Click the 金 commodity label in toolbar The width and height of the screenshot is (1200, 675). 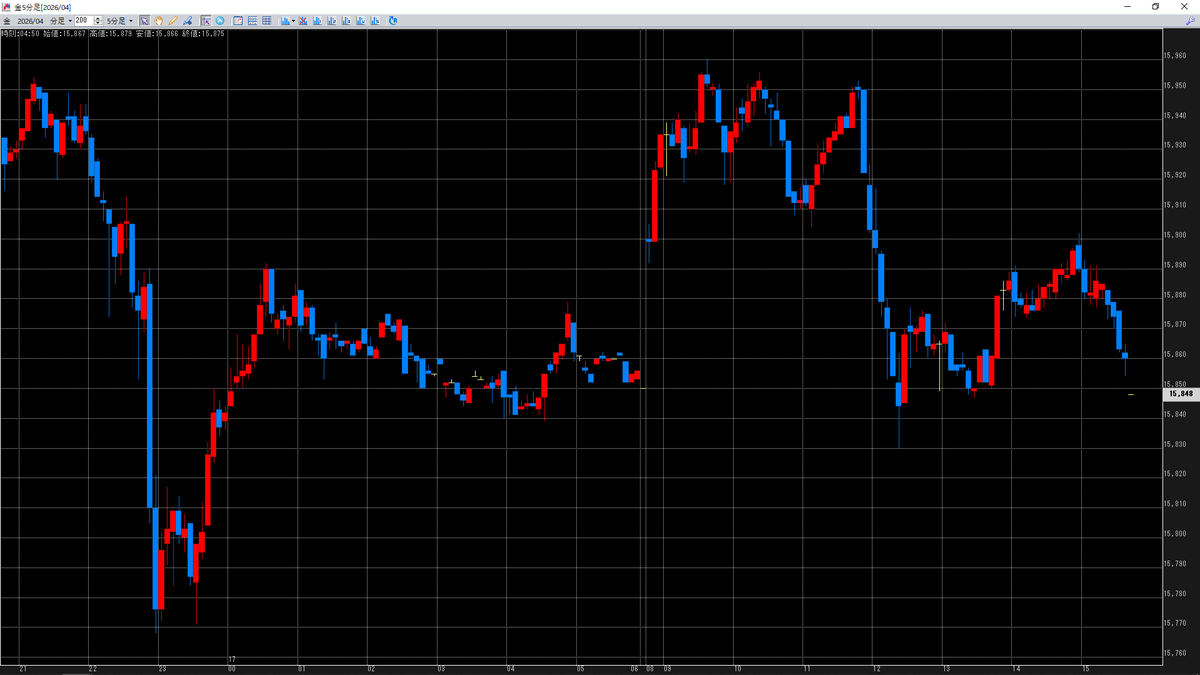[x=7, y=21]
